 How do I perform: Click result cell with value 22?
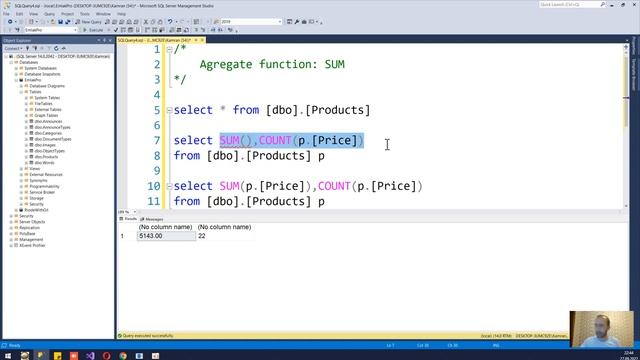[225, 236]
